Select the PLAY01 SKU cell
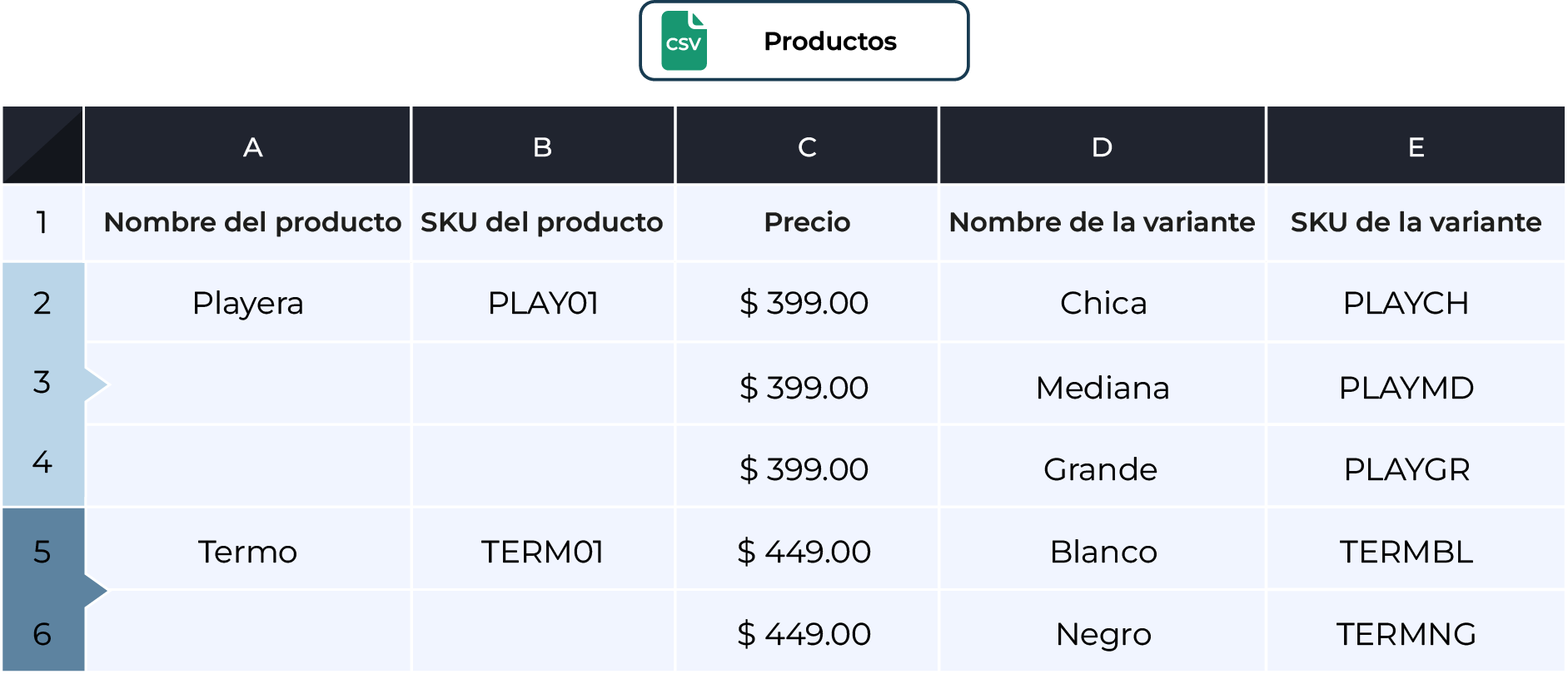The image size is (1568, 674). 543,303
